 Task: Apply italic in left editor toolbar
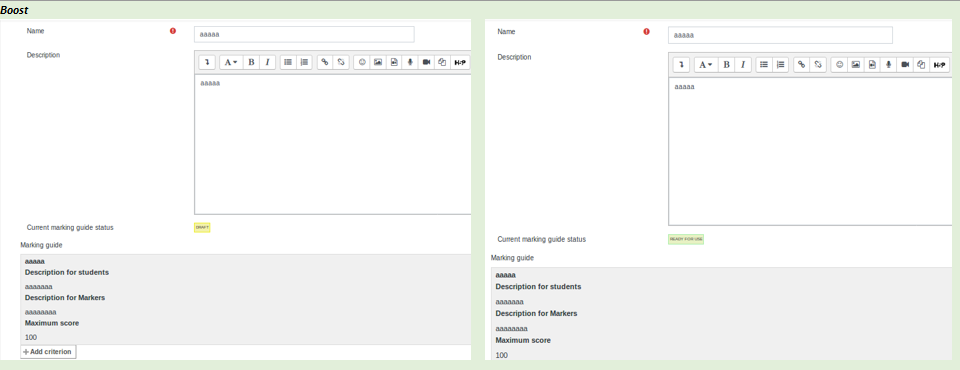click(x=267, y=62)
